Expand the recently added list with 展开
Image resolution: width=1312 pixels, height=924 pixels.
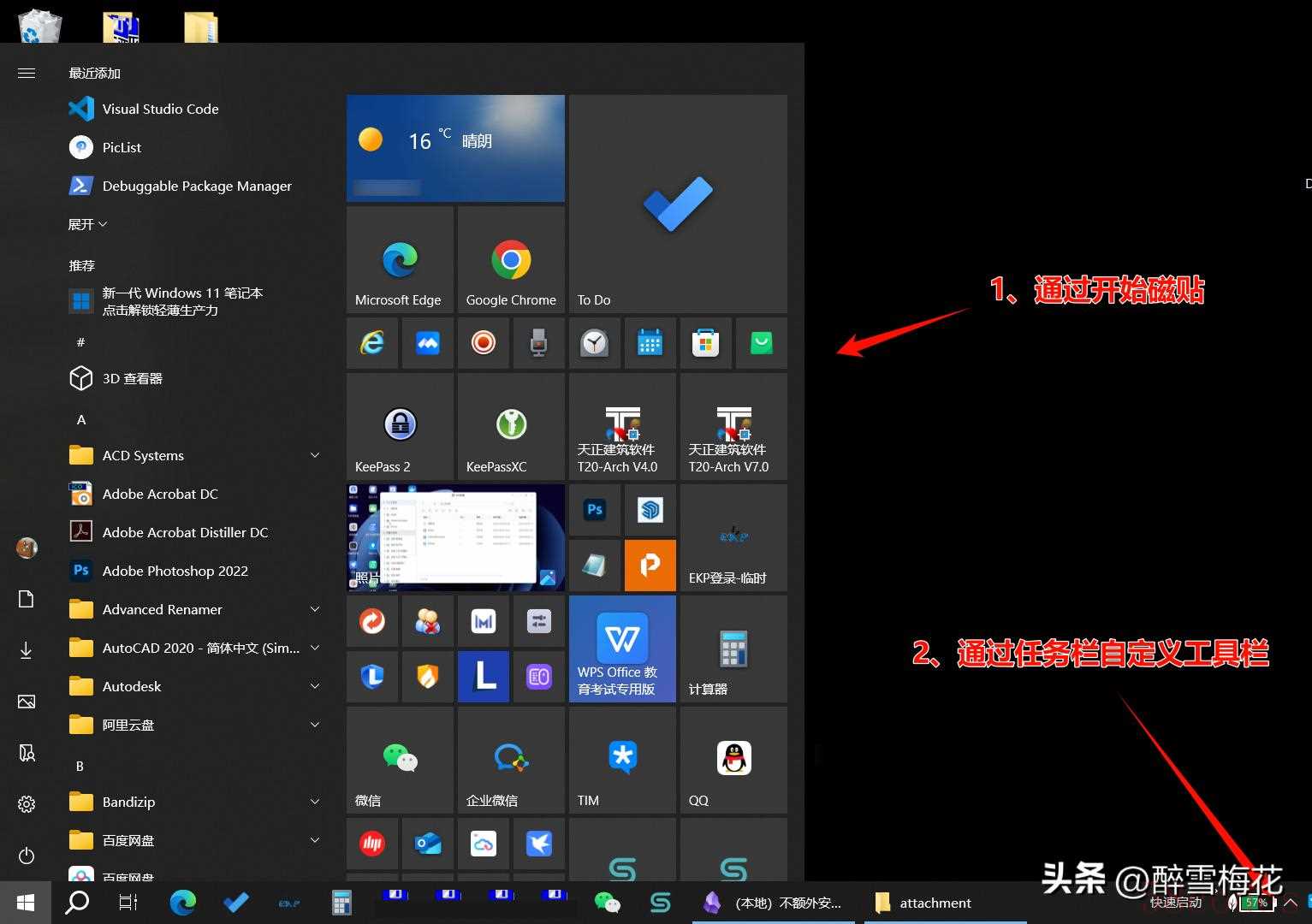[x=88, y=224]
